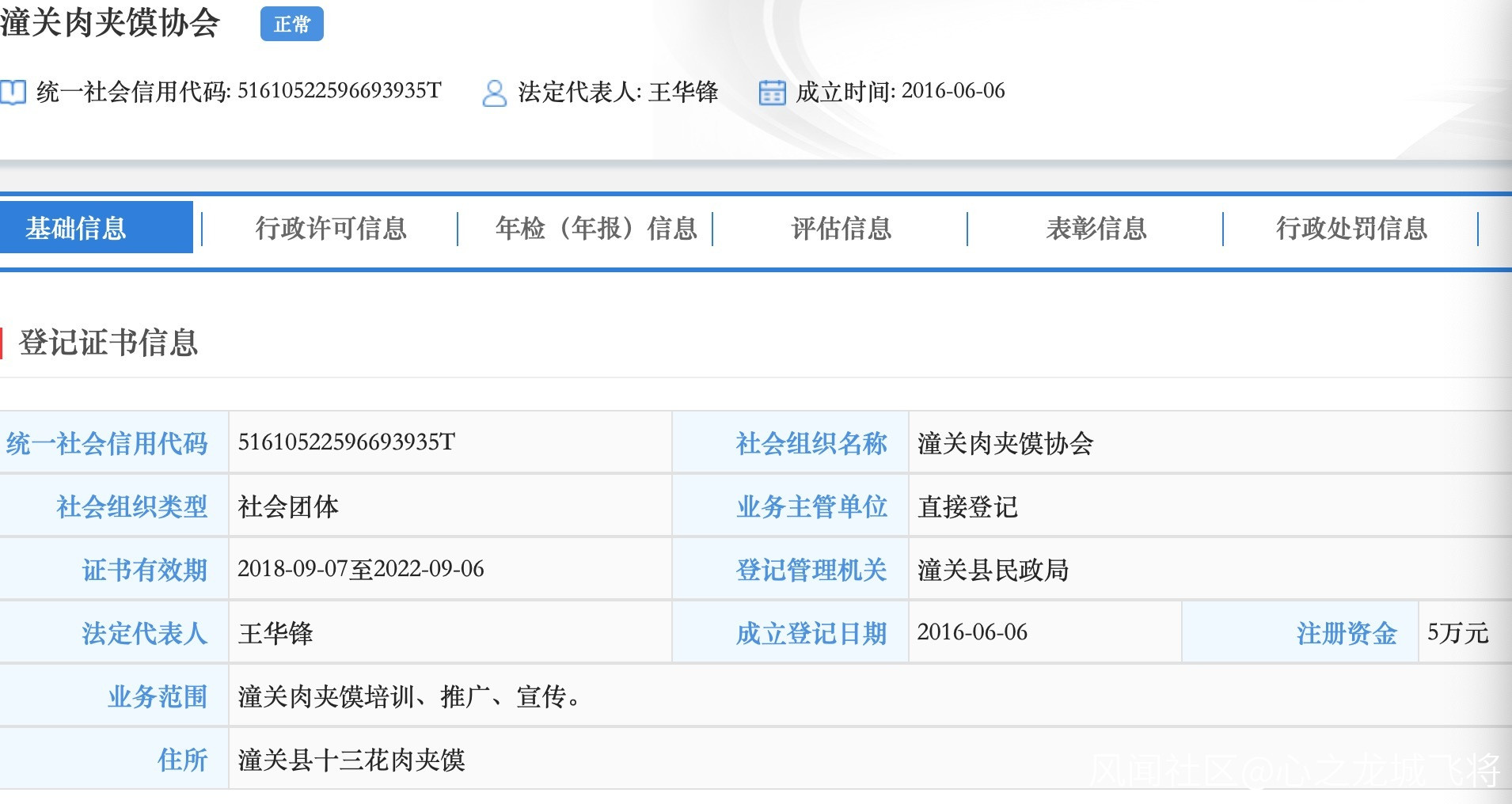Click the book icon beside 统一社会信用代码
This screenshot has width=1512, height=804.
point(13,93)
